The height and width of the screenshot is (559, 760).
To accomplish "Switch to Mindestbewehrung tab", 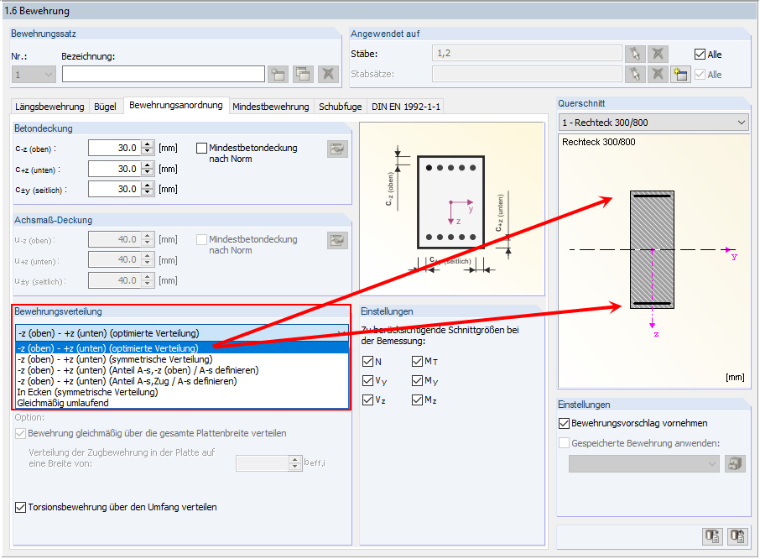I will click(270, 107).
